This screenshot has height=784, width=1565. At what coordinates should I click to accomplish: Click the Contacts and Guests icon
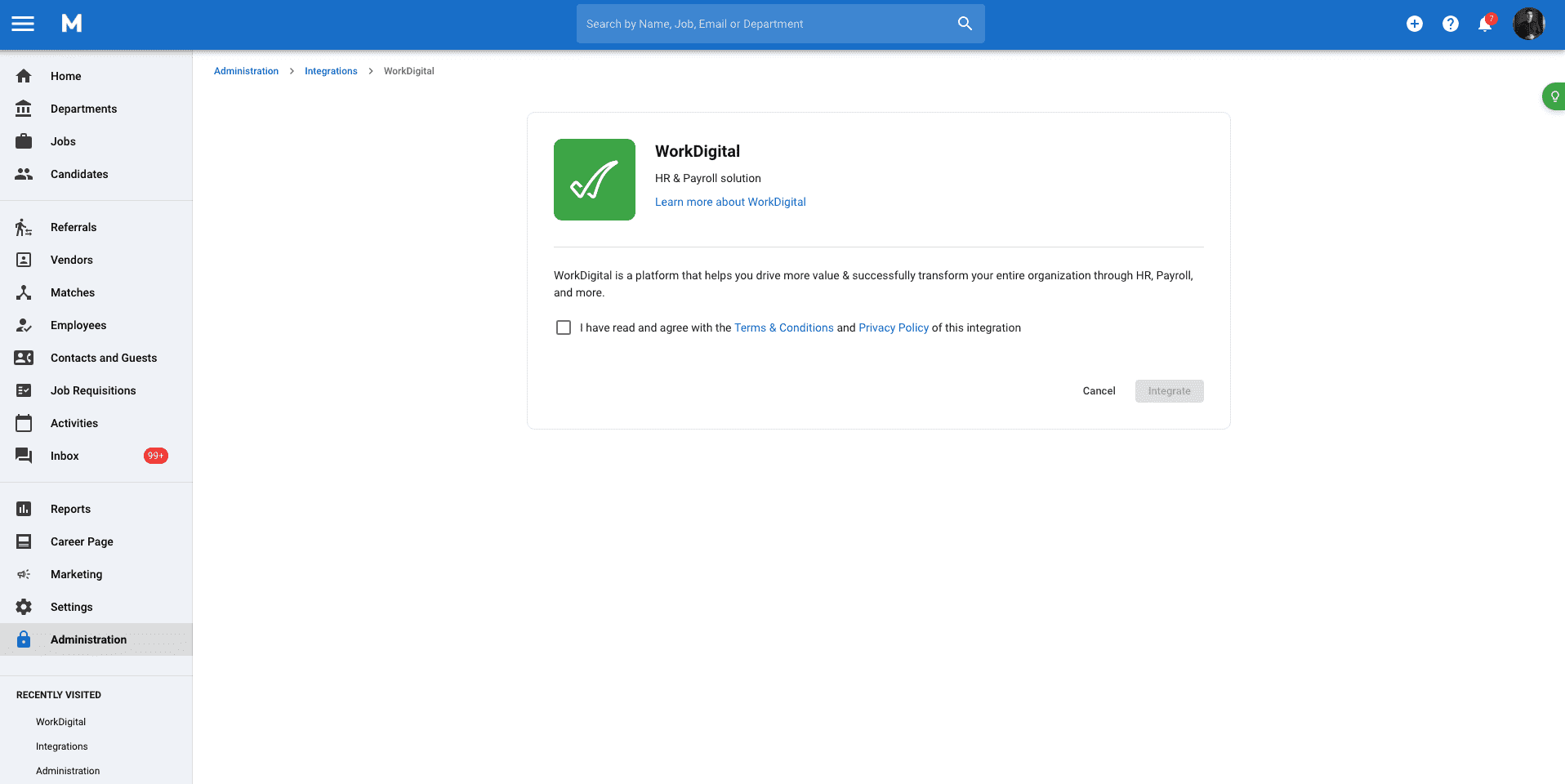tap(24, 358)
